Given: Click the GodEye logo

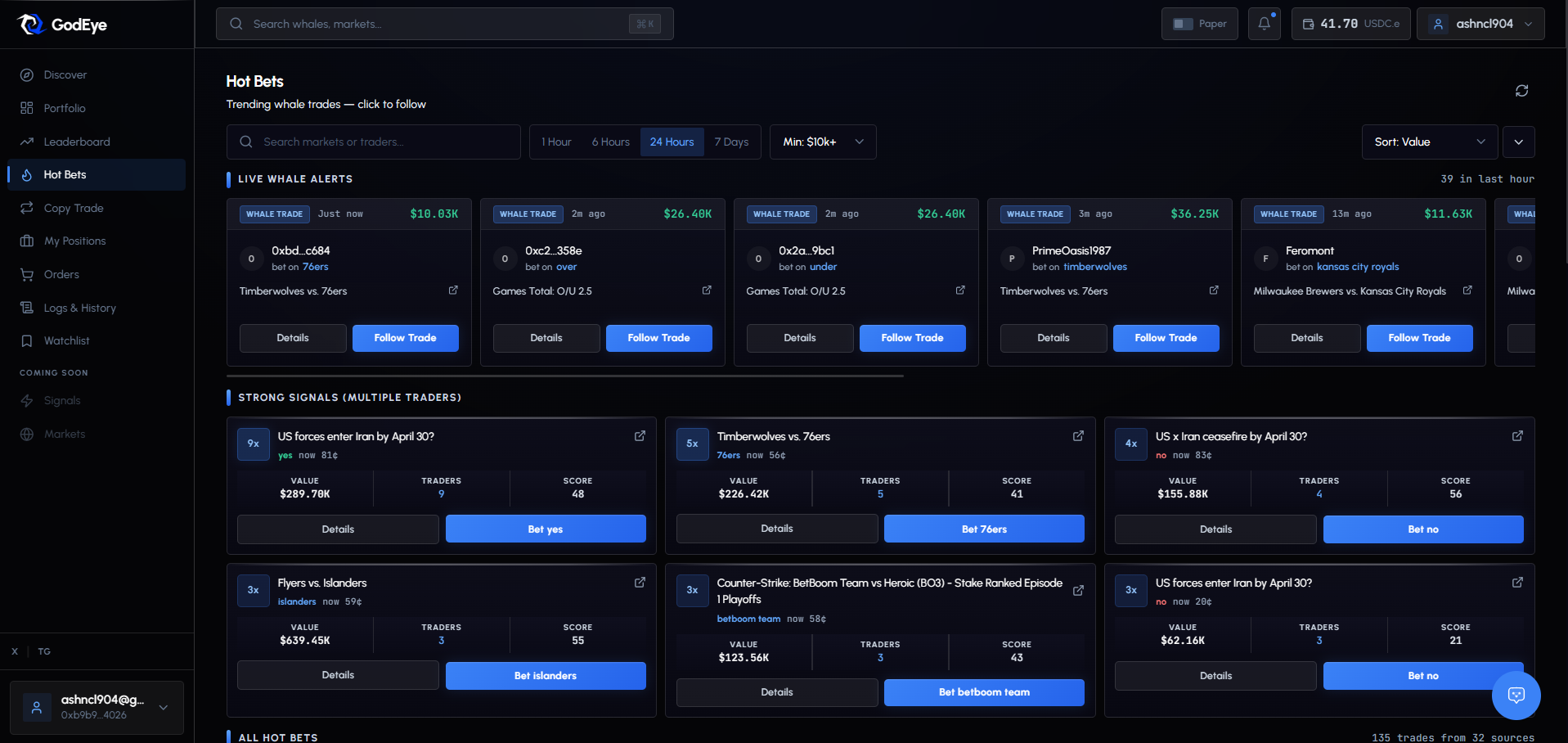Looking at the screenshot, I should click(x=63, y=25).
